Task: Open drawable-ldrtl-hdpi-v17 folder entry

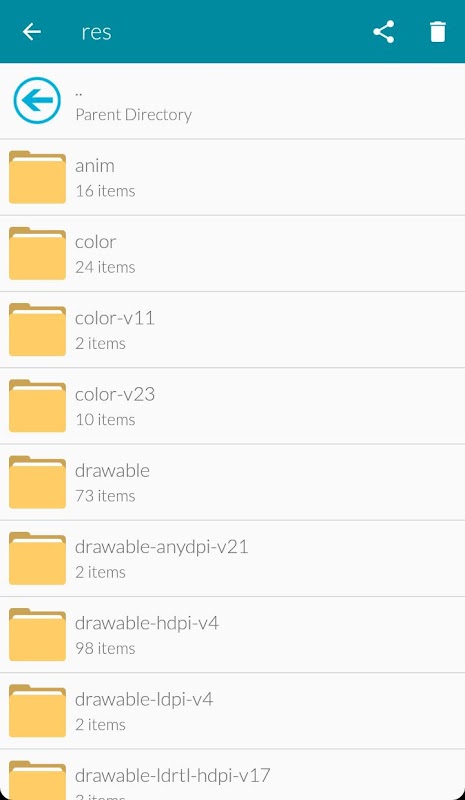Action: (232, 774)
